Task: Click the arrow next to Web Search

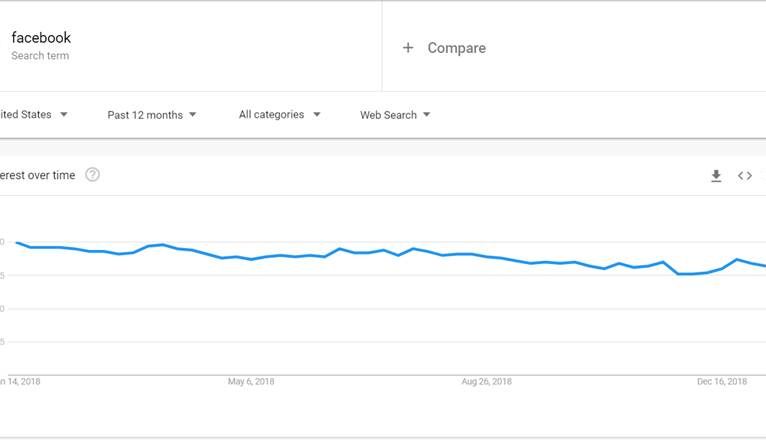Action: click(x=427, y=115)
